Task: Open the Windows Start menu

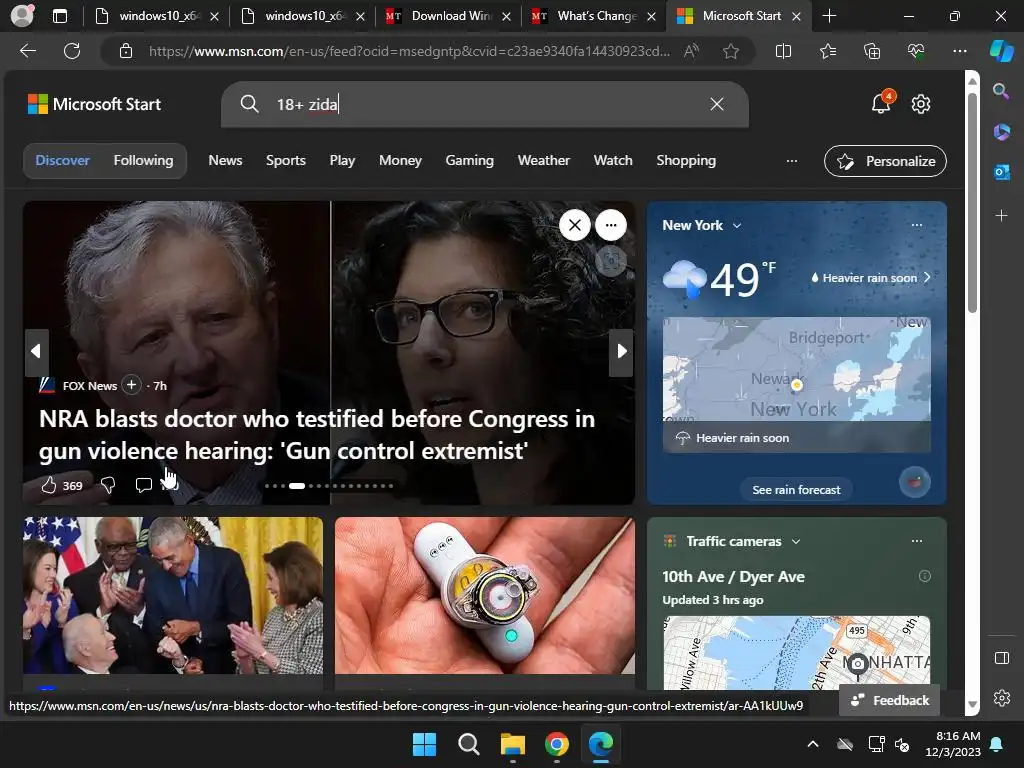Action: click(424, 744)
